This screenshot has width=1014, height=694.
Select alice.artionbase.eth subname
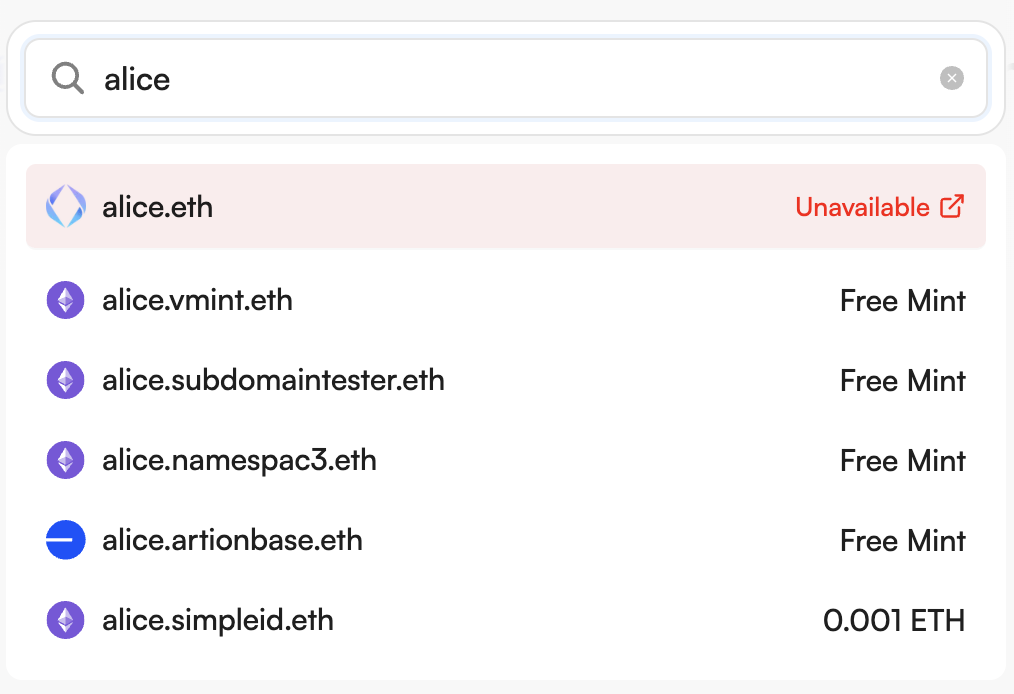[x=232, y=540]
